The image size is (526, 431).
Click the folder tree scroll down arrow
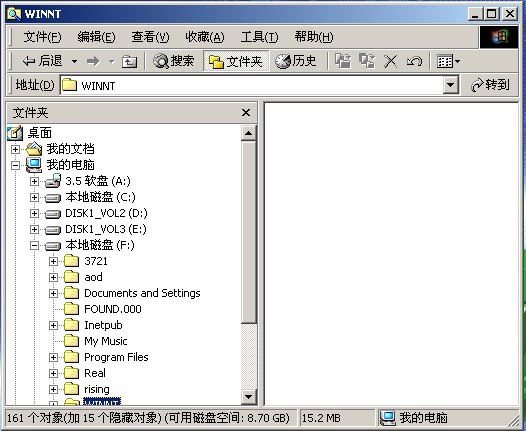pos(249,397)
